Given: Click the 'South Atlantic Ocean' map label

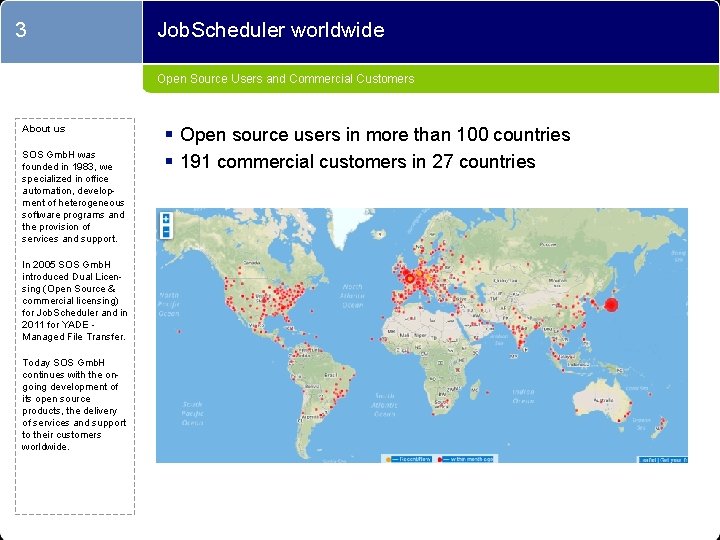Looking at the screenshot, I should click(384, 405).
